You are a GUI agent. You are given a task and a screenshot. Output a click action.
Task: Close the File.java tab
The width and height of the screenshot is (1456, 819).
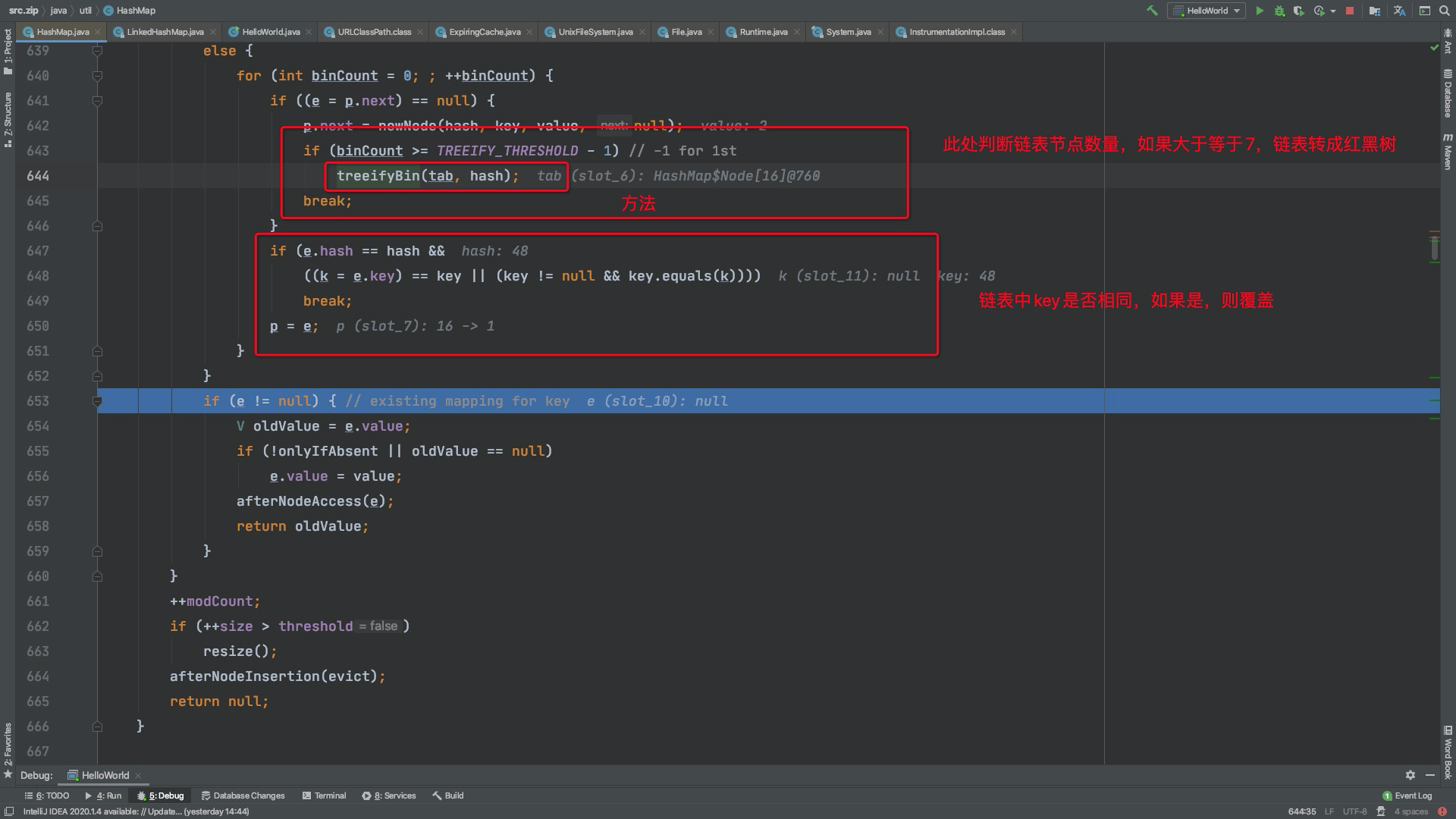[x=711, y=32]
